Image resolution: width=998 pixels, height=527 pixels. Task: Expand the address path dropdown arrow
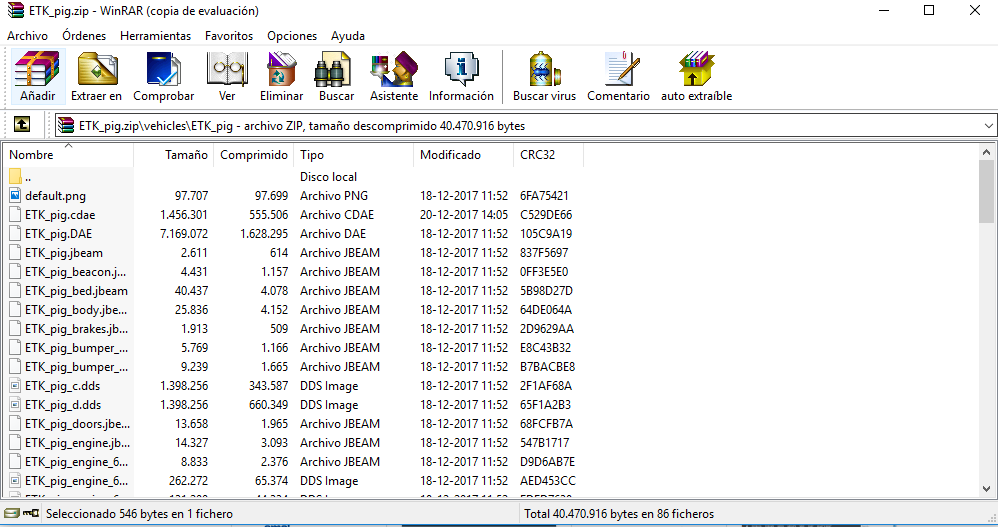click(x=988, y=125)
